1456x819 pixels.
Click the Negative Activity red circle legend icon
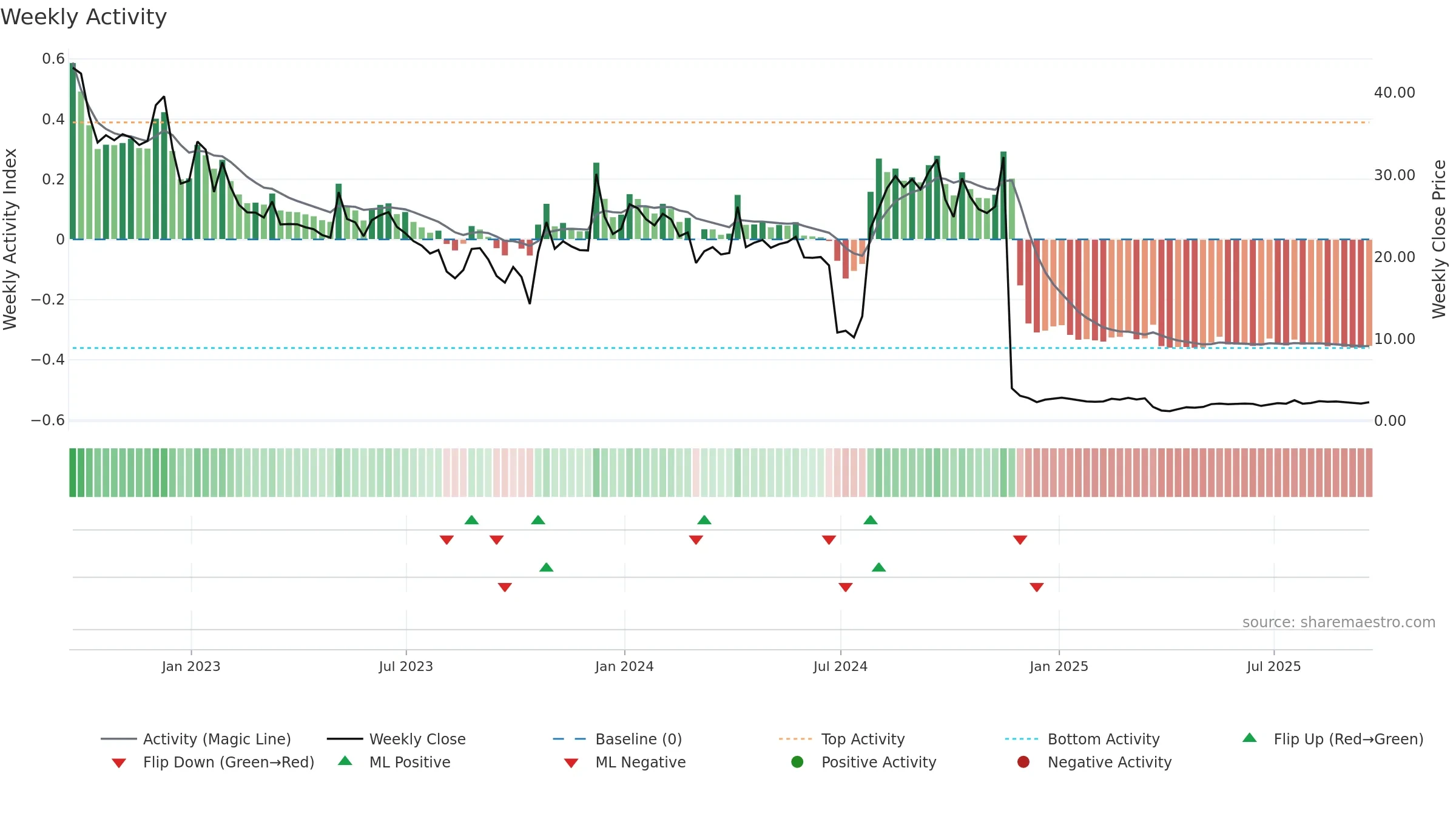[1023, 762]
